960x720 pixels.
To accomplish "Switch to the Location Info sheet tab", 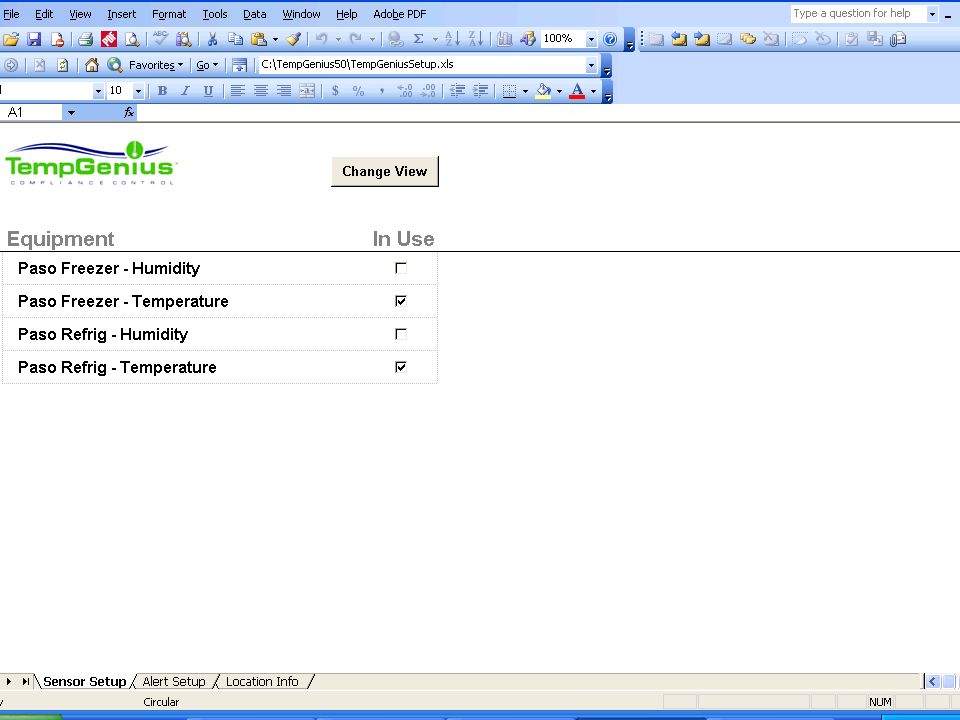I will (262, 681).
